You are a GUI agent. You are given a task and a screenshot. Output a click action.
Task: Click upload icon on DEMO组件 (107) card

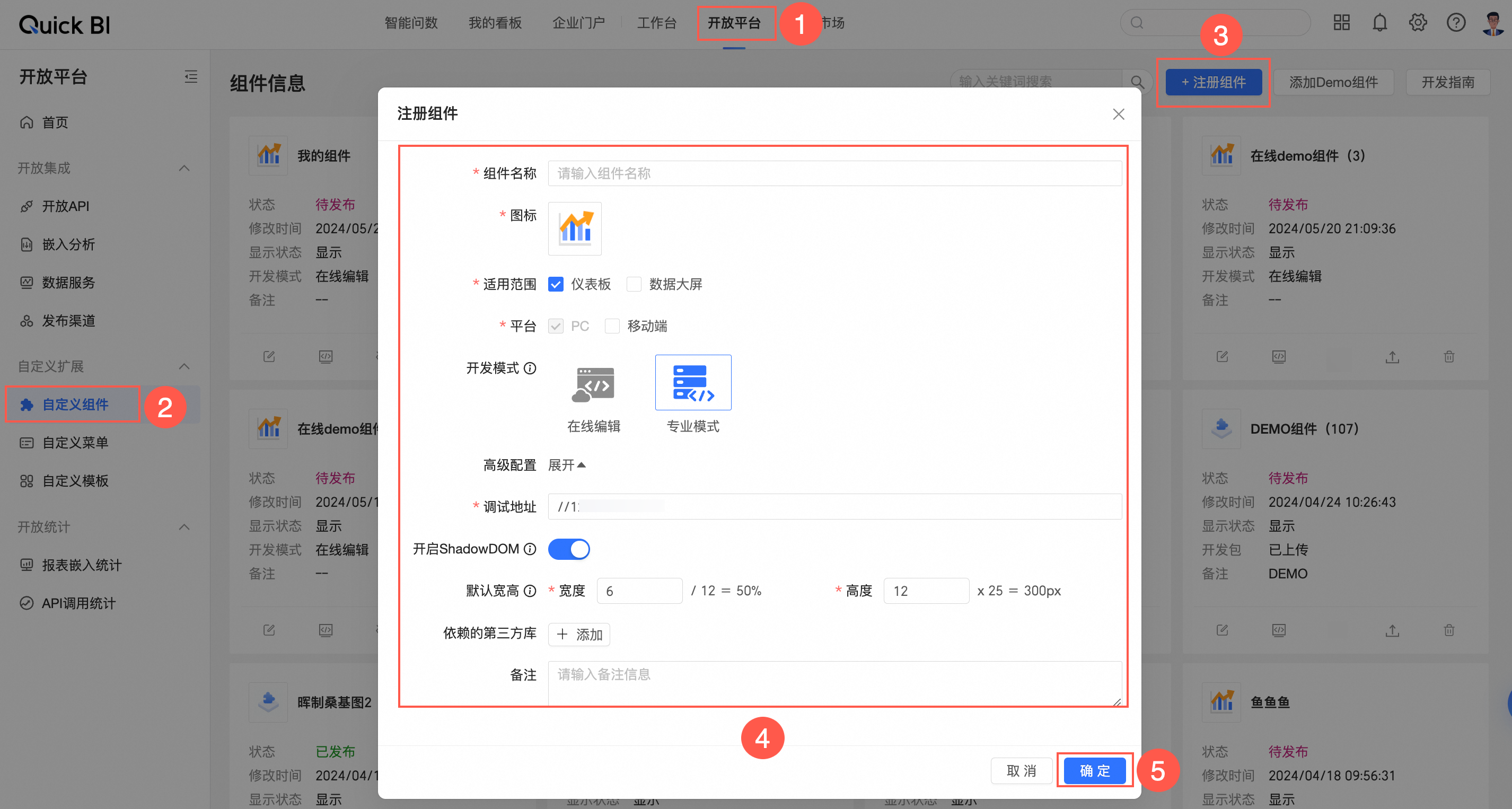[x=1392, y=630]
